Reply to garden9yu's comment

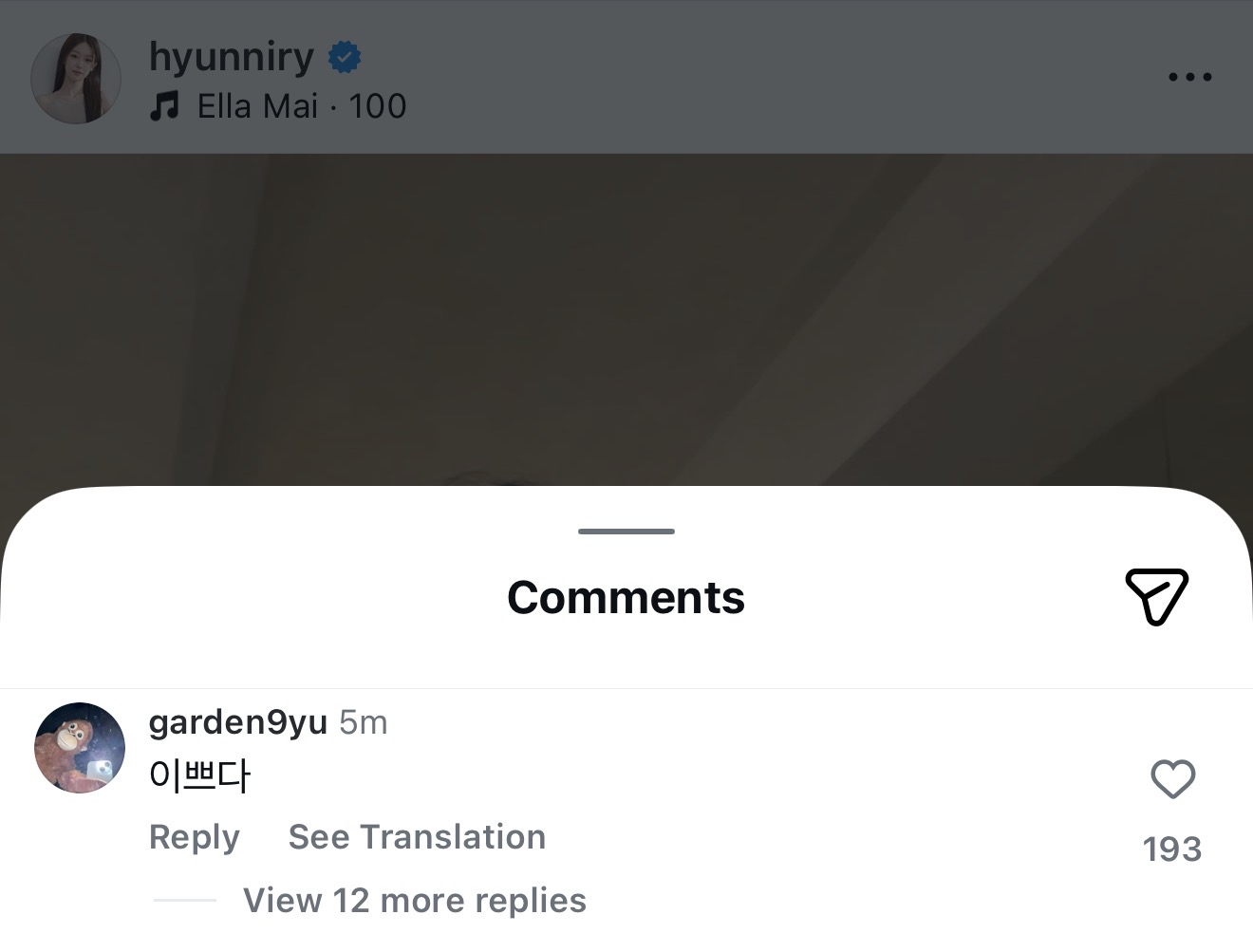click(195, 836)
